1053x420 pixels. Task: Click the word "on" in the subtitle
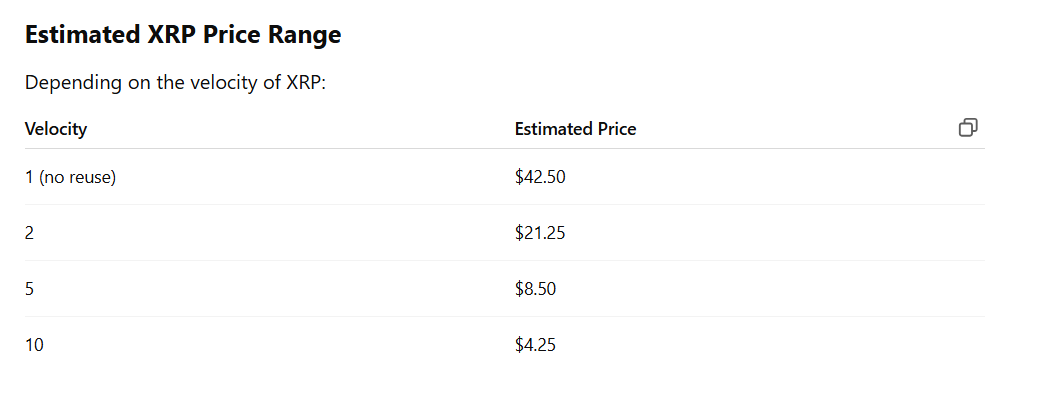139,82
